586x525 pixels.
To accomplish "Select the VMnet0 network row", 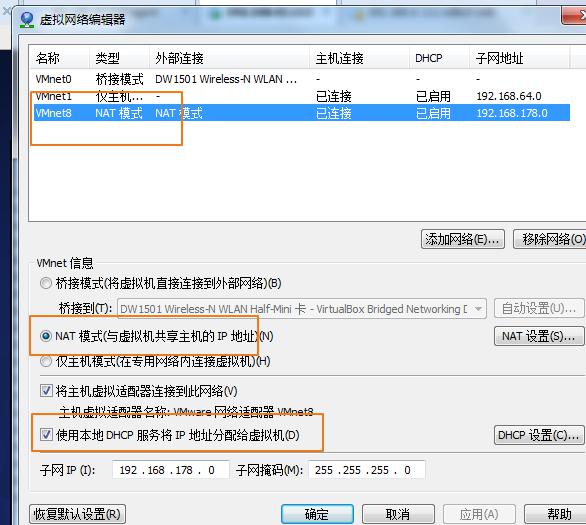I will coord(301,79).
